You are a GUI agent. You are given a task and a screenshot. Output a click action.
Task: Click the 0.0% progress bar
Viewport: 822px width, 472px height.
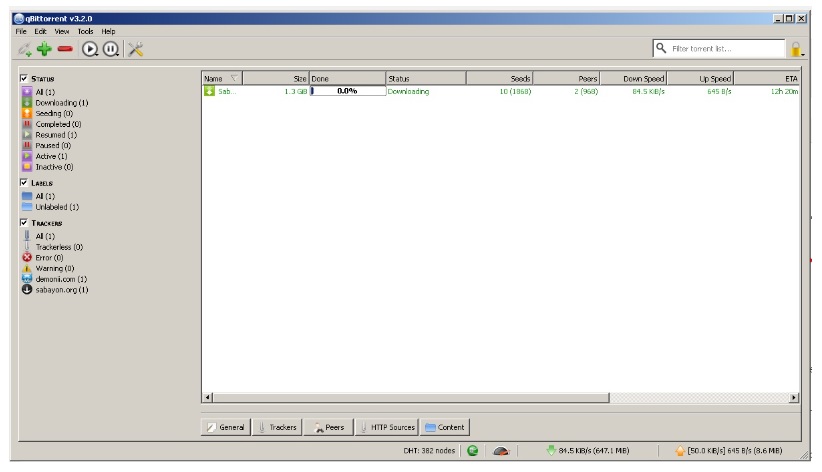348,91
